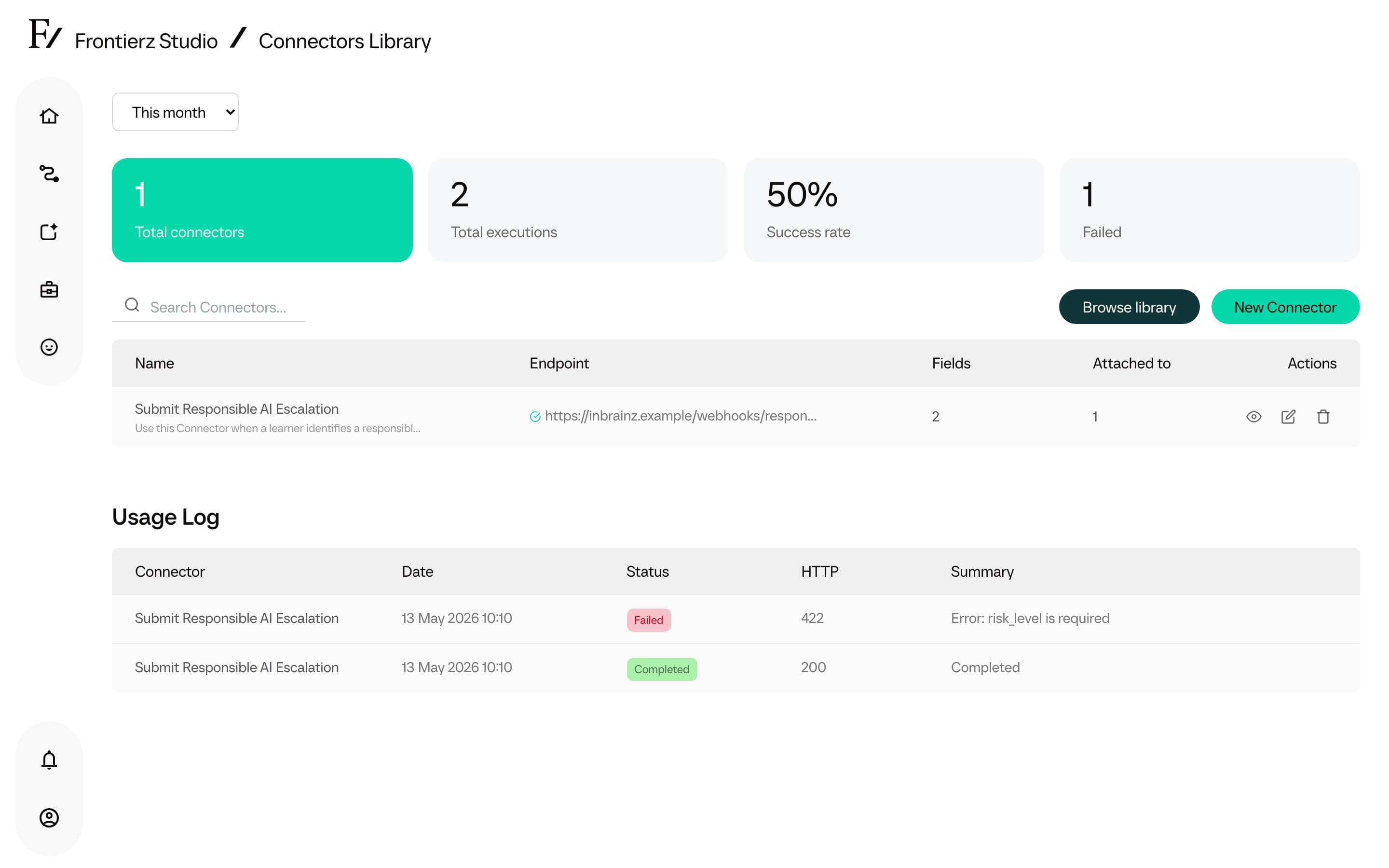Open the AI sparkle create icon in sidebar
The width and height of the screenshot is (1389, 868).
[x=49, y=231]
